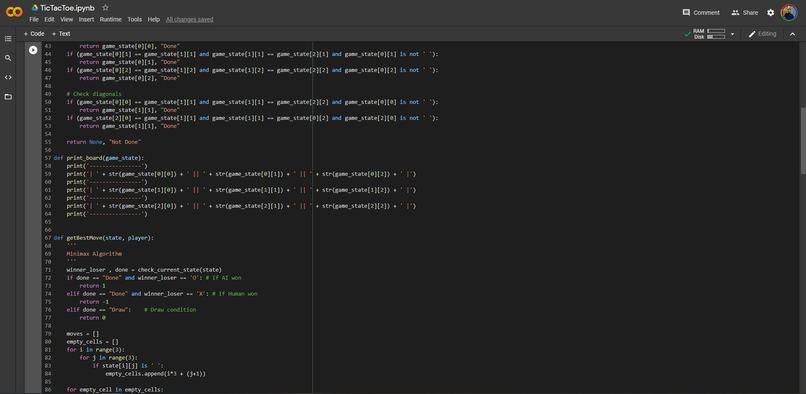Open the File menu
This screenshot has height=394, width=806.
[x=34, y=20]
